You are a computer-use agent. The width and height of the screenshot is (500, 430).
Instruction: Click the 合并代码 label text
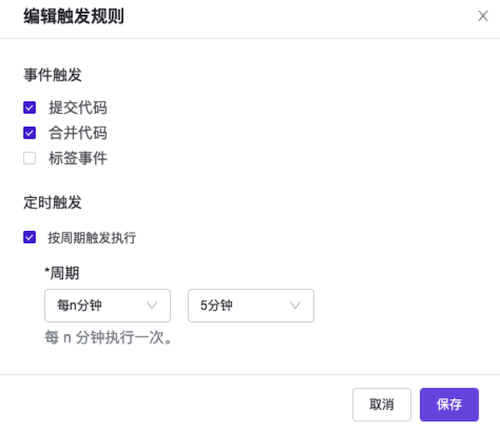(x=78, y=133)
